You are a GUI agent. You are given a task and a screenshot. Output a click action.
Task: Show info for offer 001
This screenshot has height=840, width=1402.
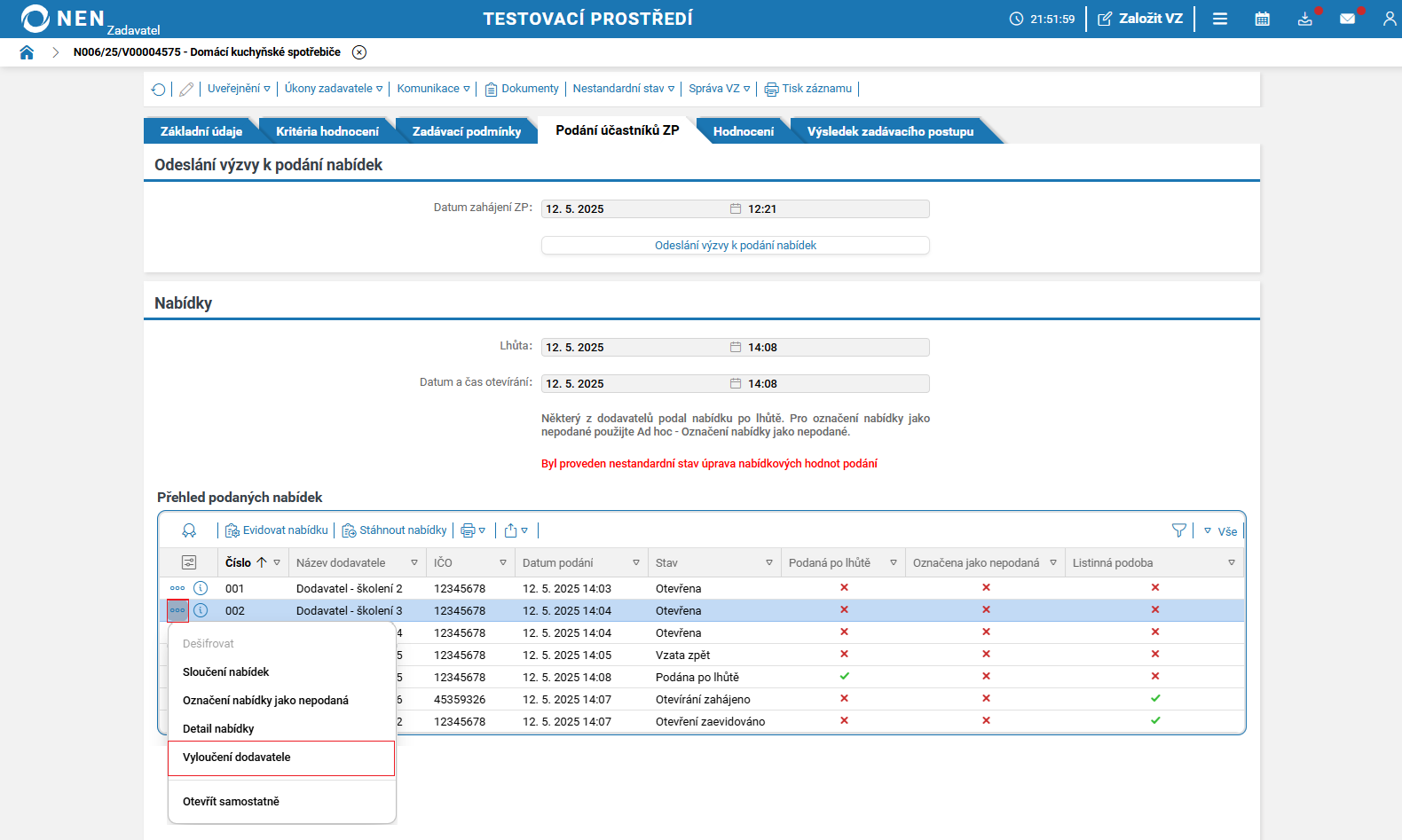[x=201, y=588]
